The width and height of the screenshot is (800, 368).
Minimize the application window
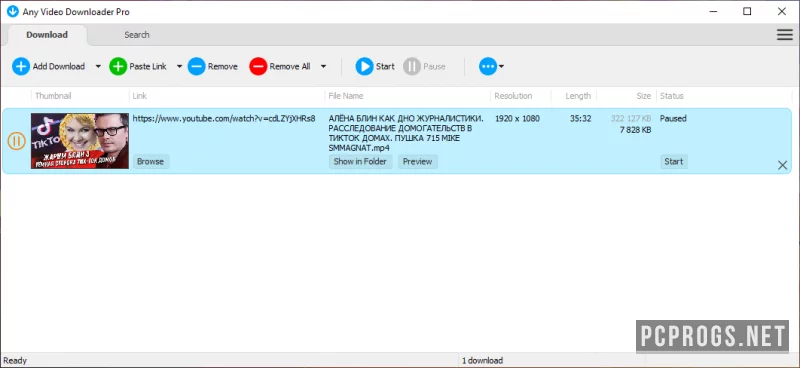713,11
